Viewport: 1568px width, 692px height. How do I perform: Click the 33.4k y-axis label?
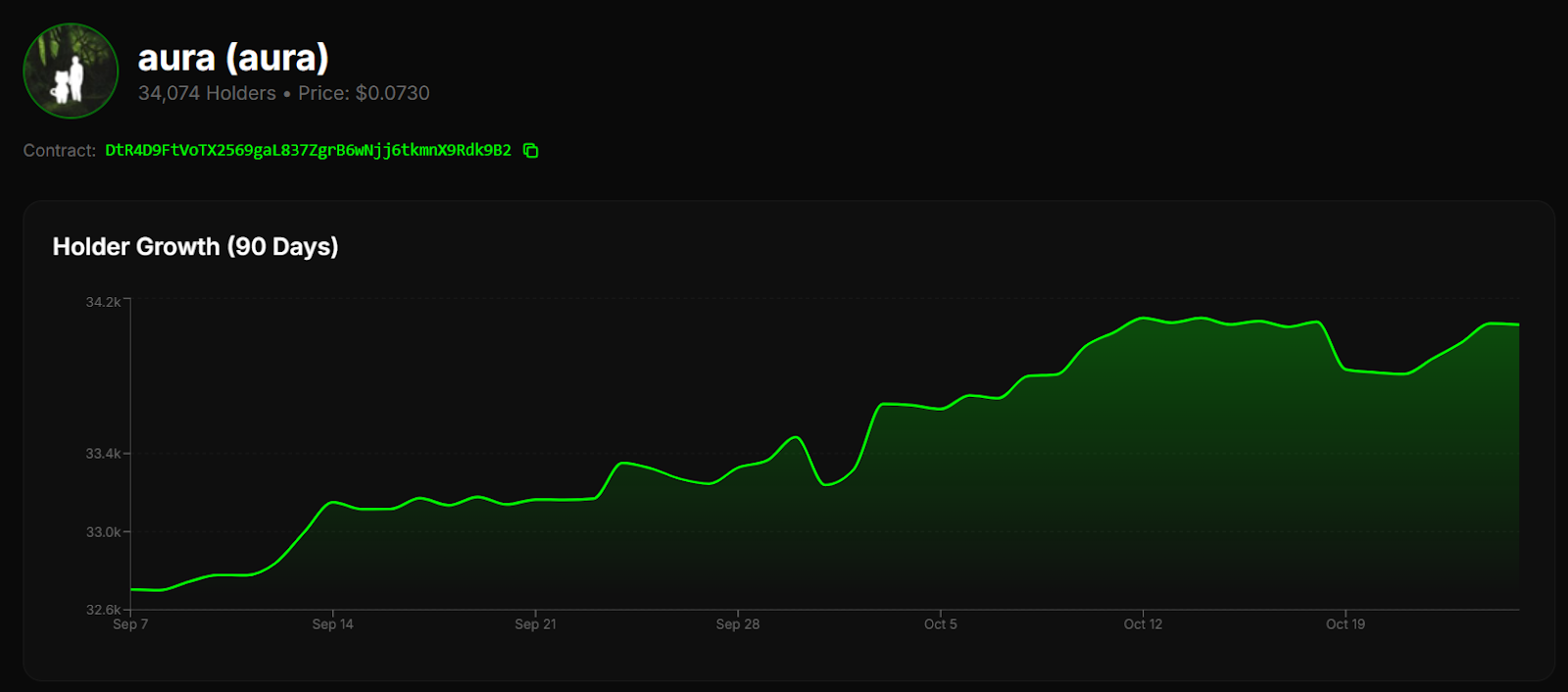[x=103, y=454]
